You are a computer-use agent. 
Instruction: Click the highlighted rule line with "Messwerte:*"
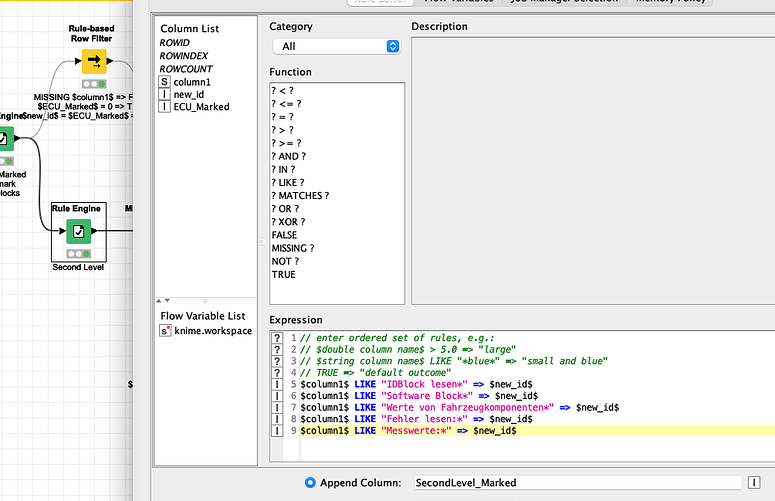point(408,431)
